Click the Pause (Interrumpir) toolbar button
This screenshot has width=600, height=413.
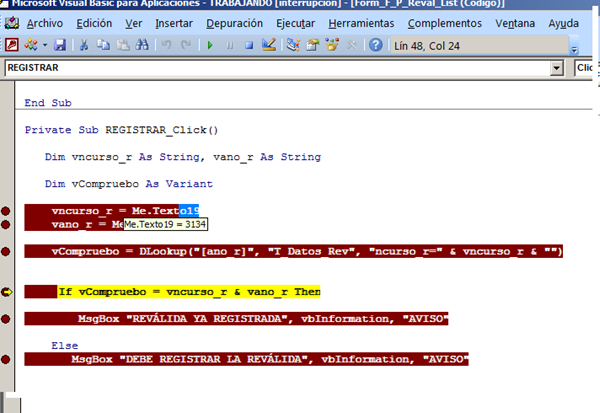[x=230, y=46]
